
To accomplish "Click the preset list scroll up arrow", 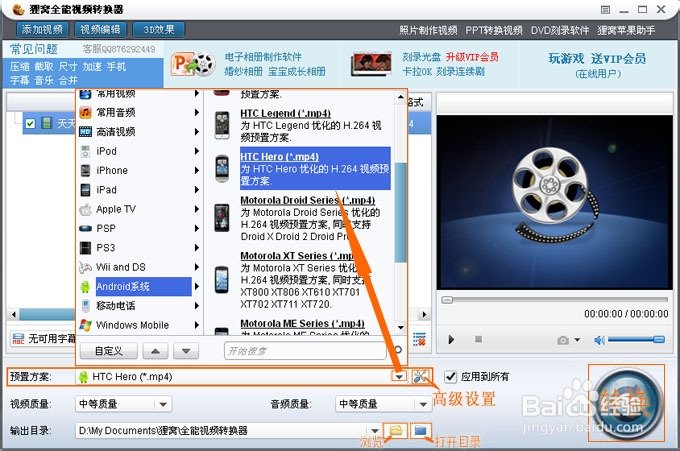I will pyautogui.click(x=401, y=98).
